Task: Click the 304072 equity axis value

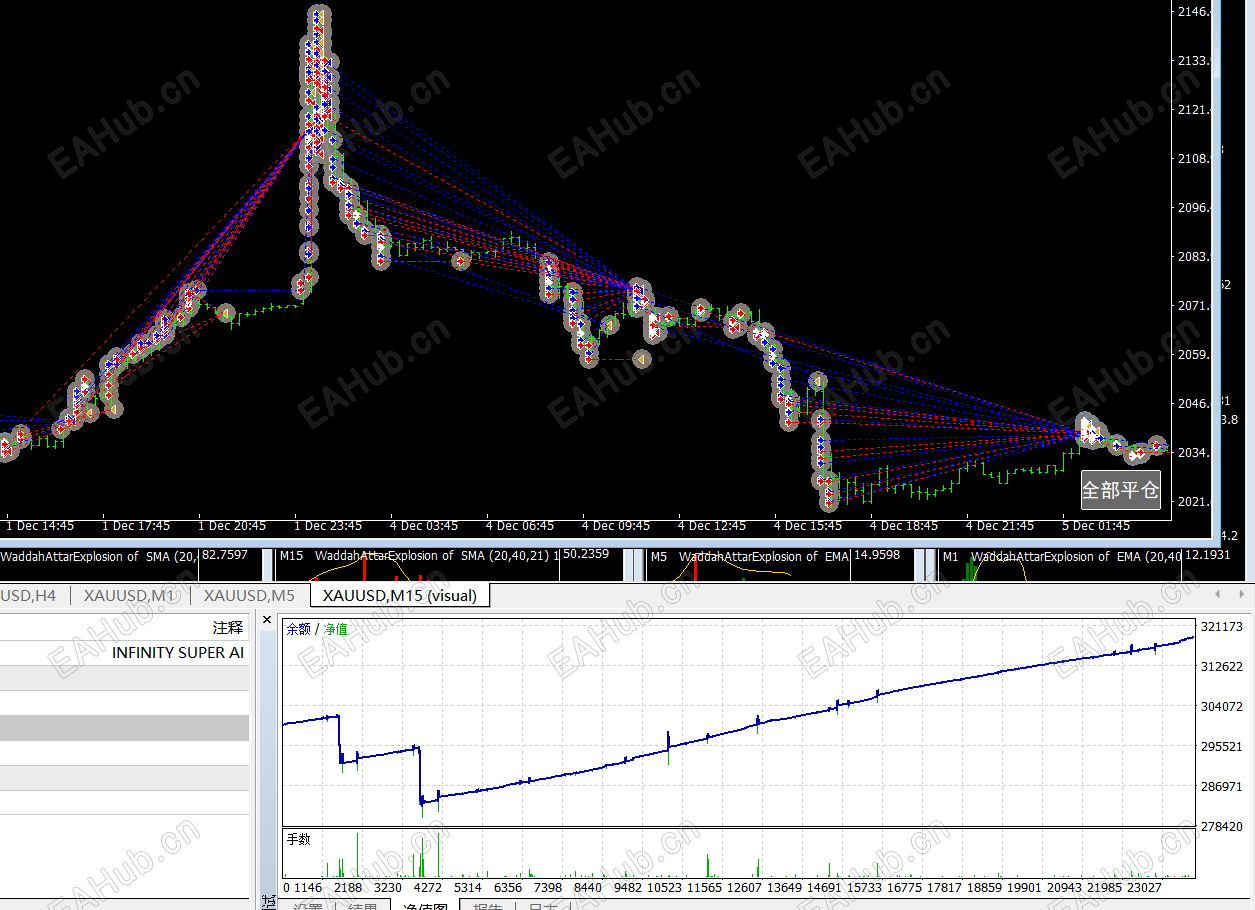Action: coord(1221,707)
